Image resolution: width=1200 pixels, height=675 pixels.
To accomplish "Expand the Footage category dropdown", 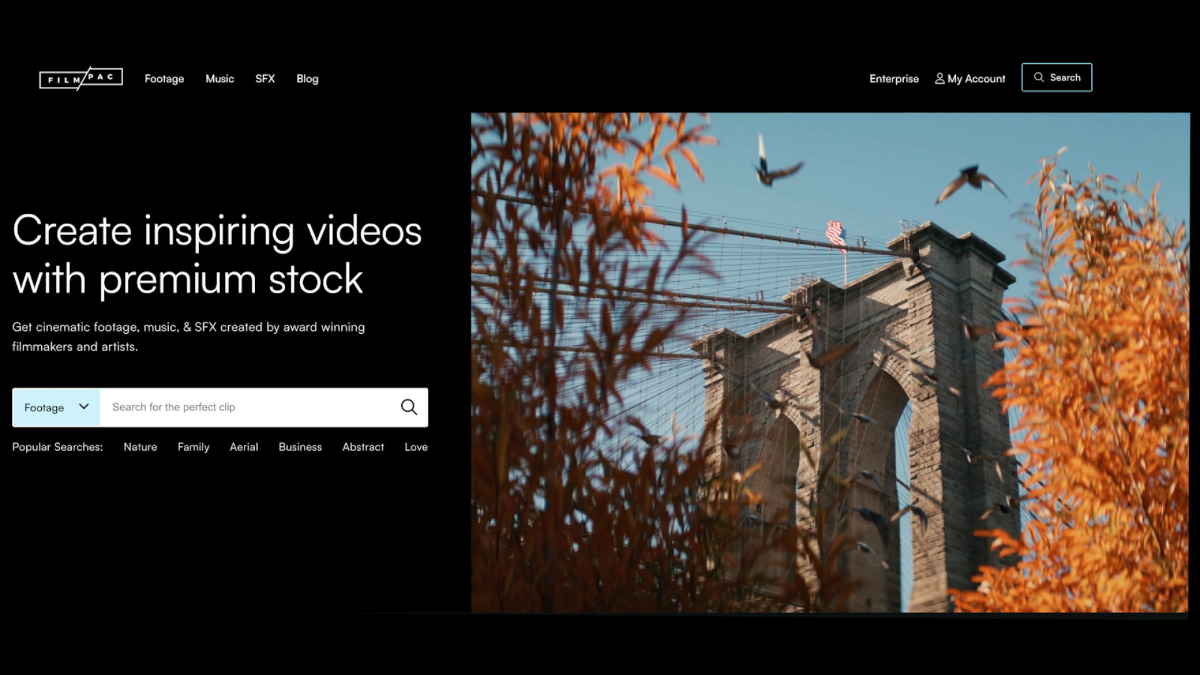I will click(x=56, y=407).
